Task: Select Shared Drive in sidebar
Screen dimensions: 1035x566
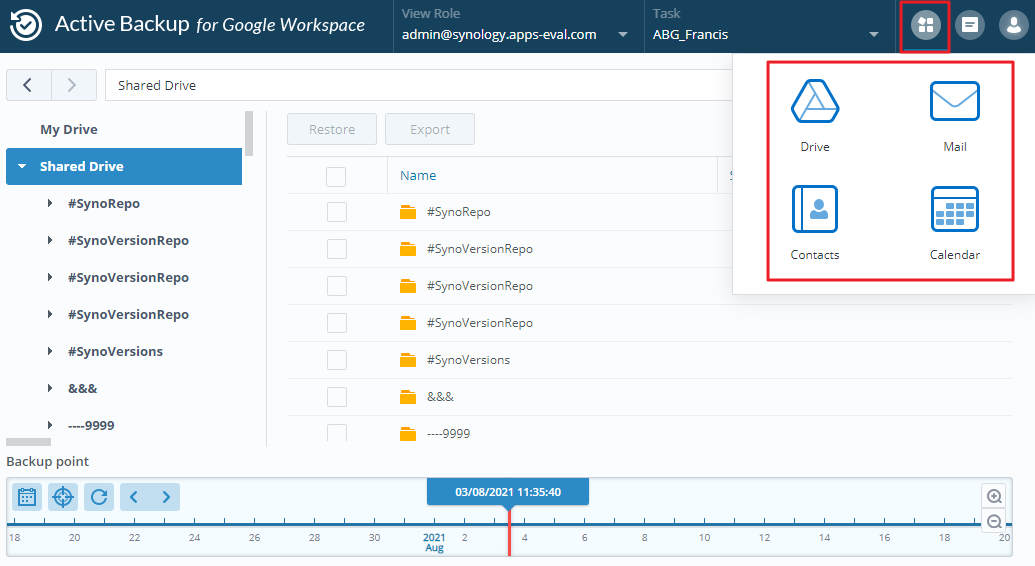Action: pos(124,166)
